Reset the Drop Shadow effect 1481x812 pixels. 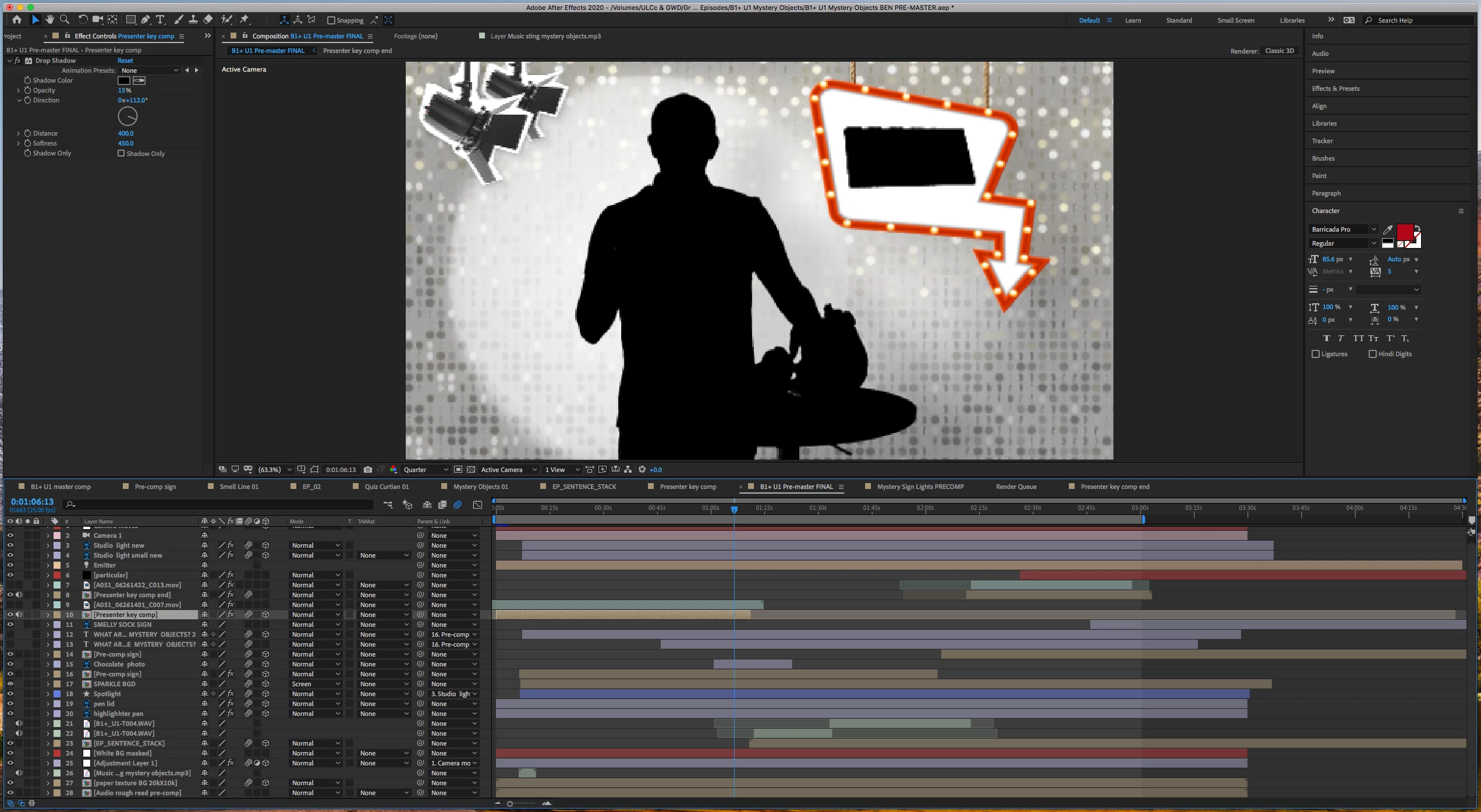(x=125, y=61)
